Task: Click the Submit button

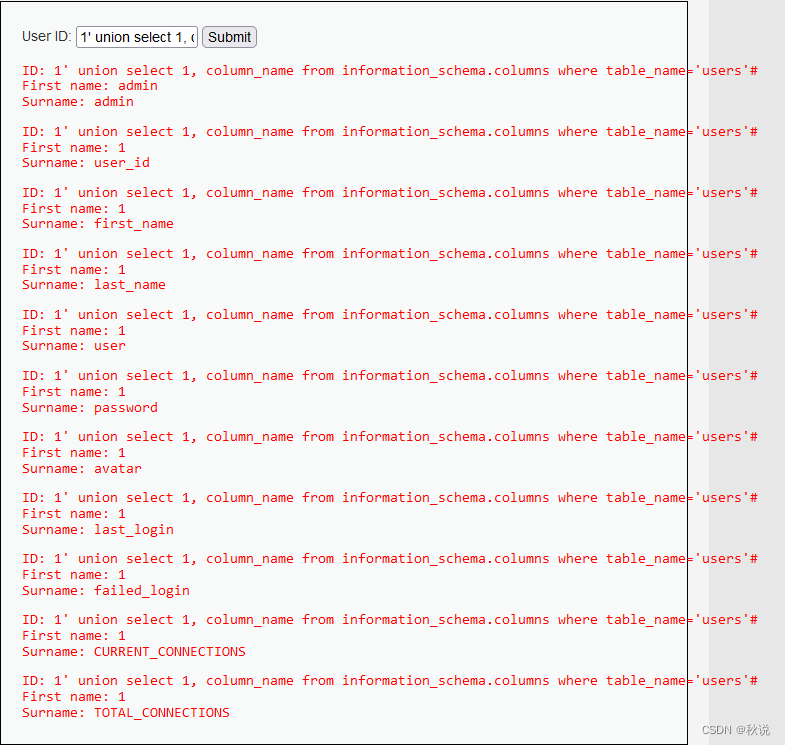Action: [x=229, y=37]
